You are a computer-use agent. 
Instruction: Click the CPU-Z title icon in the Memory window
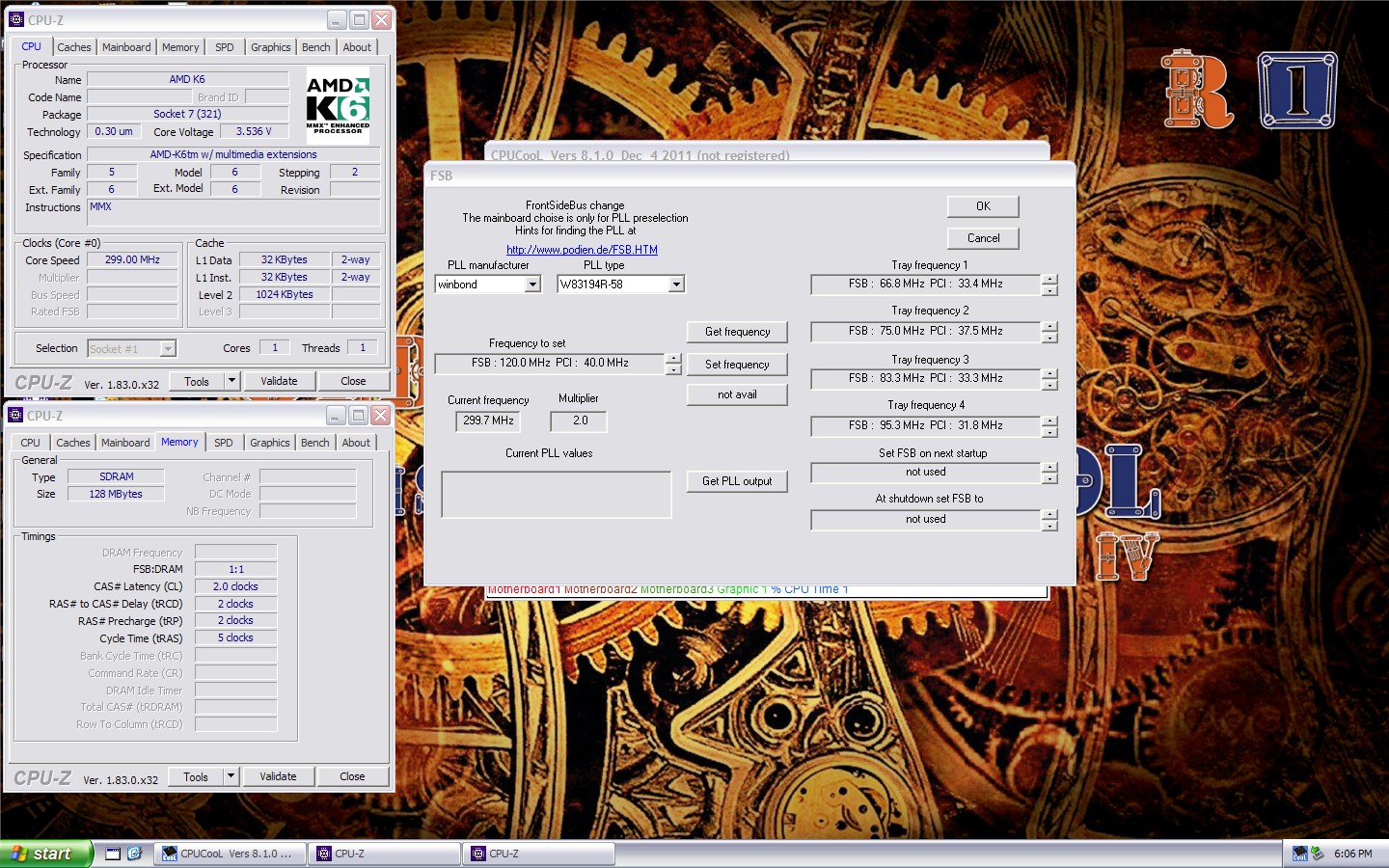15,416
